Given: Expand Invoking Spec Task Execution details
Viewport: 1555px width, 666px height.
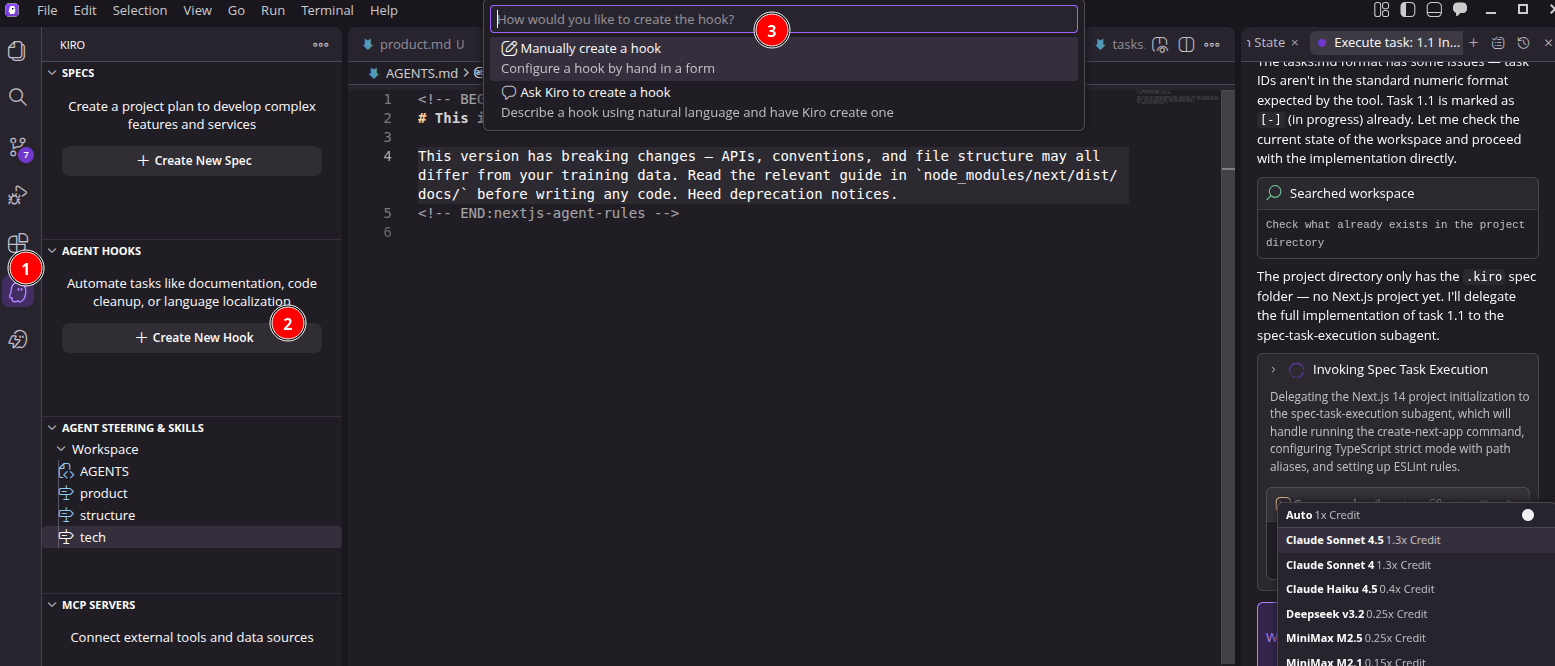Looking at the screenshot, I should (1273, 370).
